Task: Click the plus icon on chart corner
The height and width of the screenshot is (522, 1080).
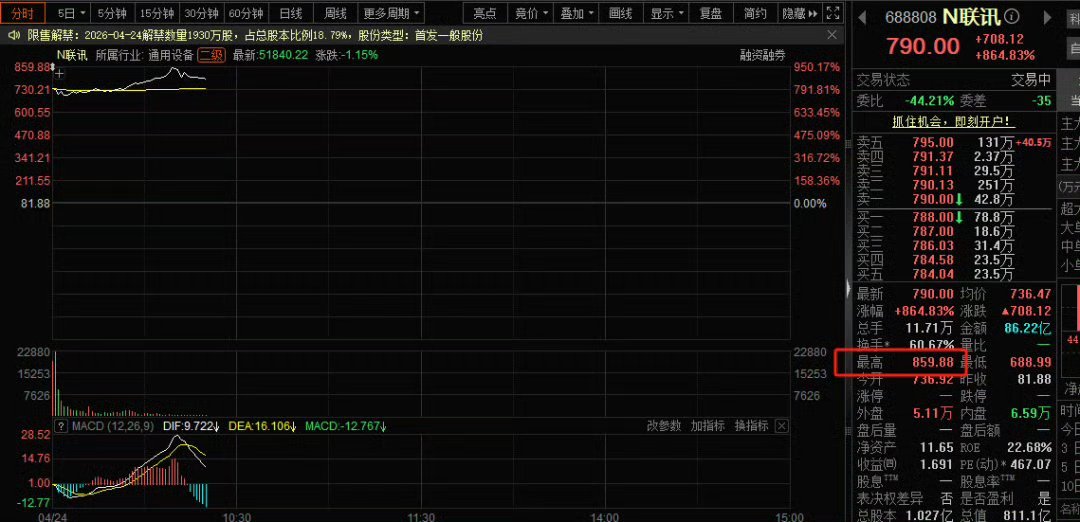Action: [59, 73]
